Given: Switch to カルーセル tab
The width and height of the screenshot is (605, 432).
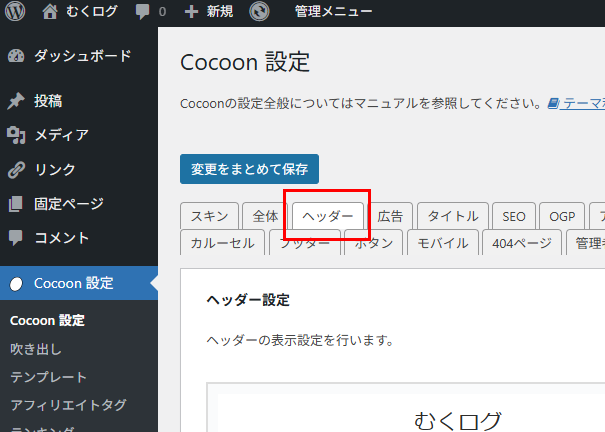Looking at the screenshot, I should (x=222, y=243).
